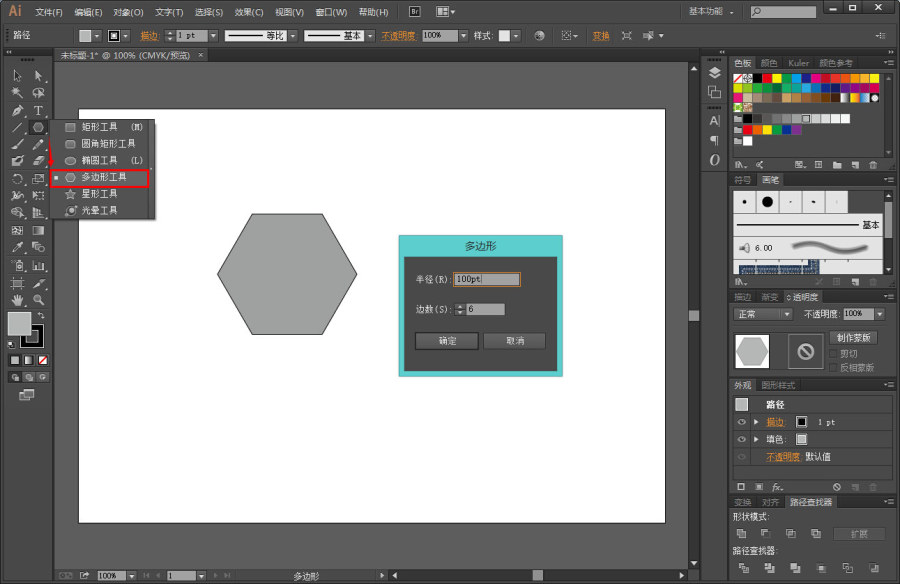The height and width of the screenshot is (584, 900).
Task: Select the Line Segment tool
Action: click(17, 127)
